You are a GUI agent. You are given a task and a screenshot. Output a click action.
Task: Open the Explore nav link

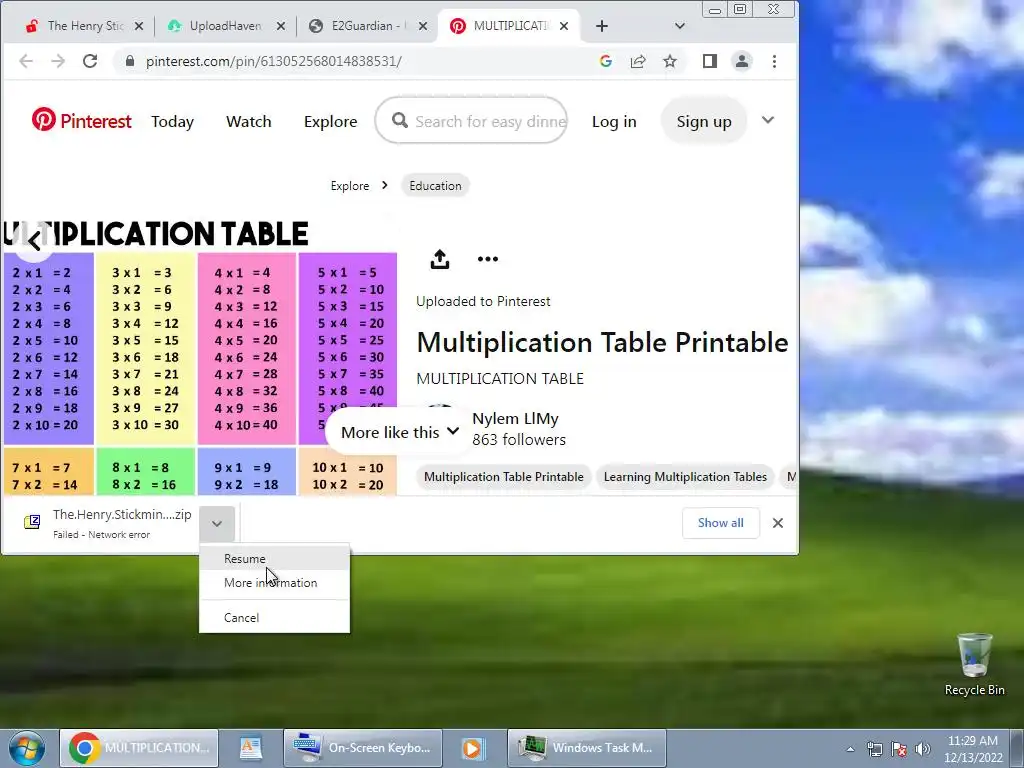[x=330, y=121]
